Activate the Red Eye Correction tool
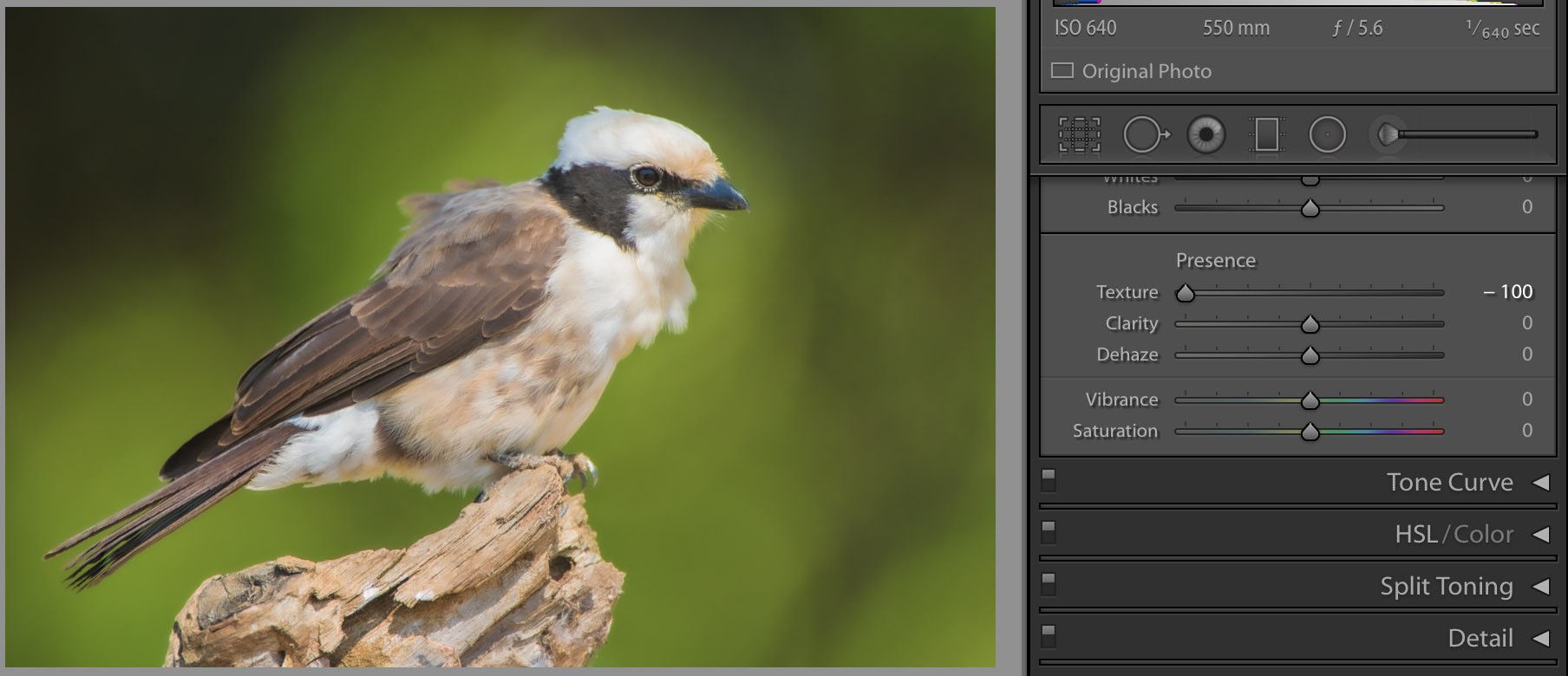1568x676 pixels. tap(1205, 135)
